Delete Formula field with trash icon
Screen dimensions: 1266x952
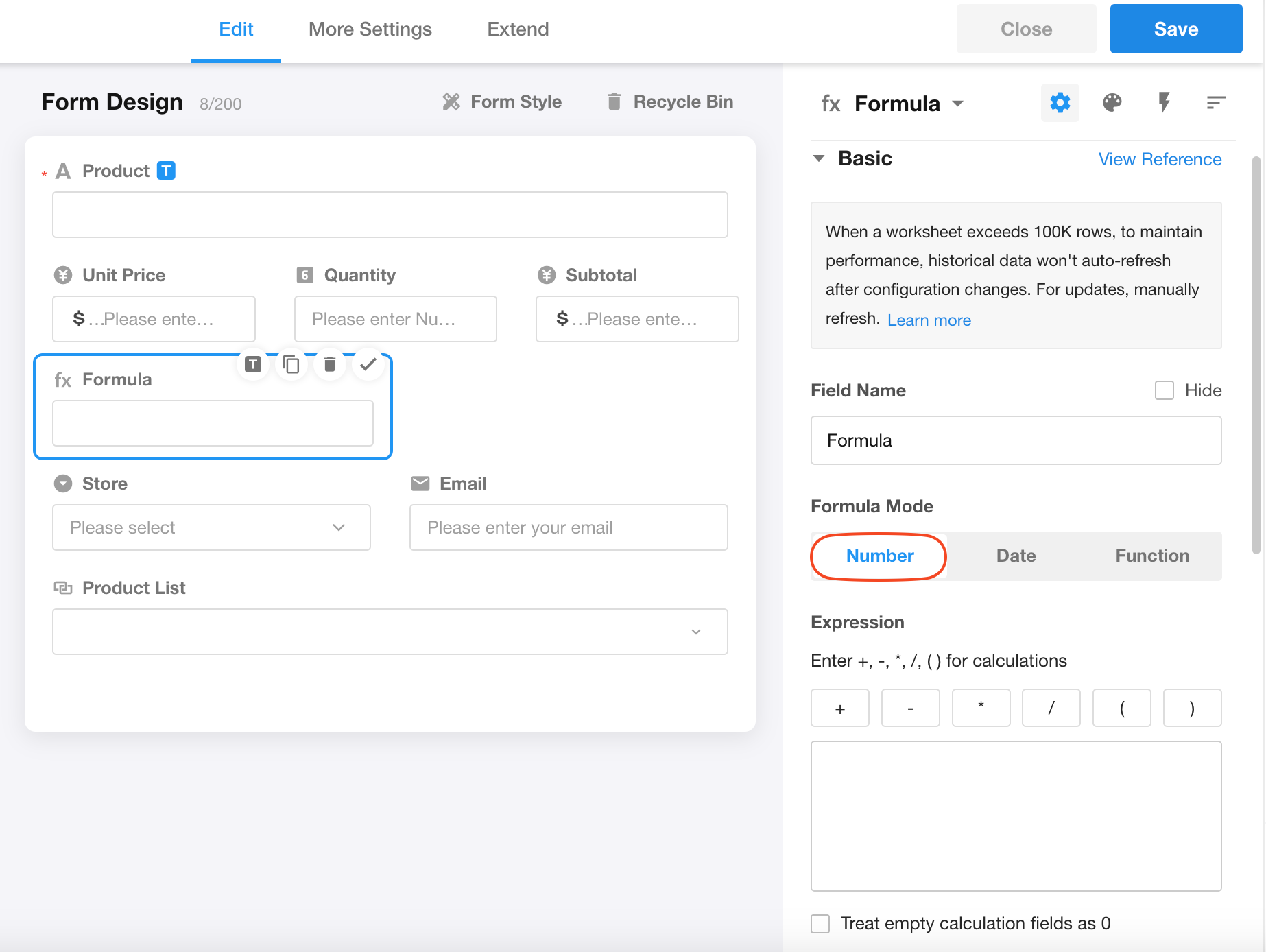pos(330,364)
